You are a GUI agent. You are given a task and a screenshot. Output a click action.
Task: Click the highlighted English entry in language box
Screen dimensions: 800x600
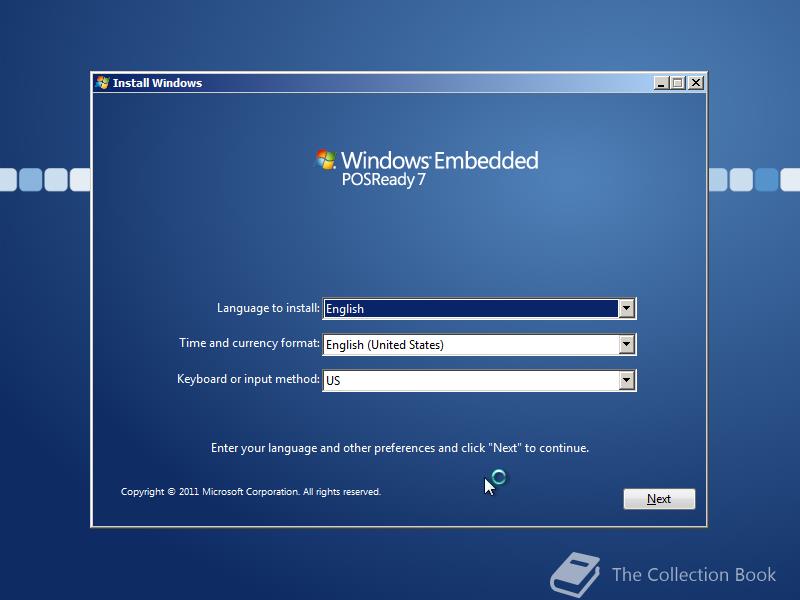click(345, 308)
